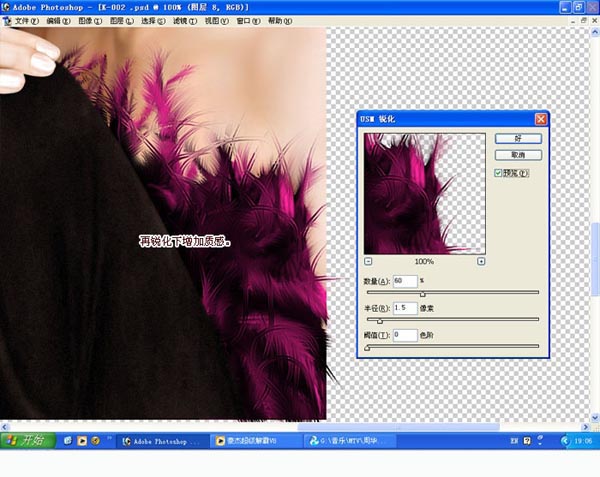
Task: Click the Photoshop application icon in title bar
Action: click(x=5, y=7)
